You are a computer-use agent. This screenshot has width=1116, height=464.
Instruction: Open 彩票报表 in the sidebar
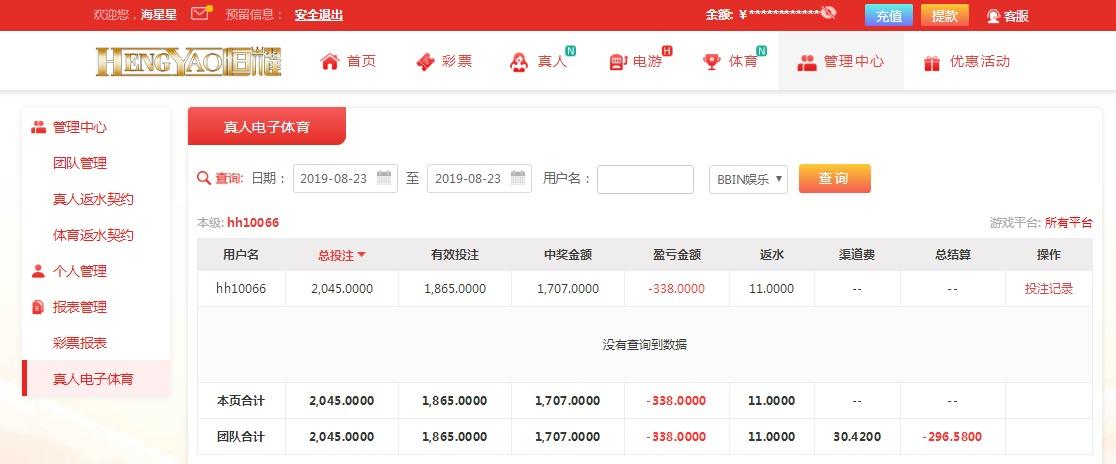[x=80, y=343]
